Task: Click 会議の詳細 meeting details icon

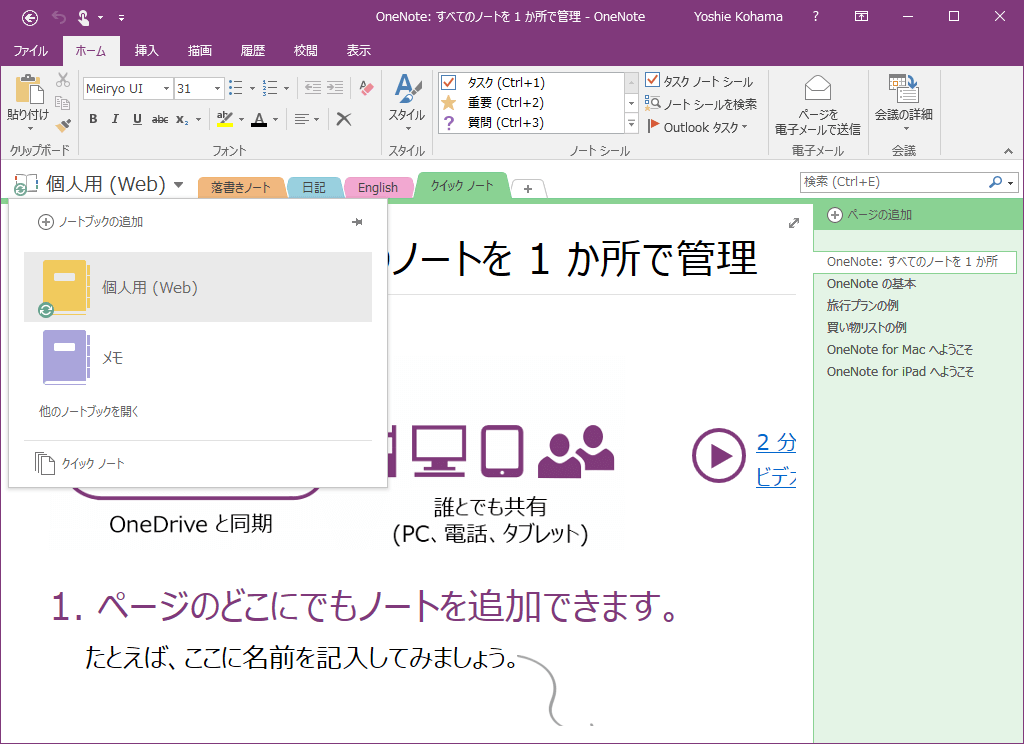Action: click(x=904, y=88)
